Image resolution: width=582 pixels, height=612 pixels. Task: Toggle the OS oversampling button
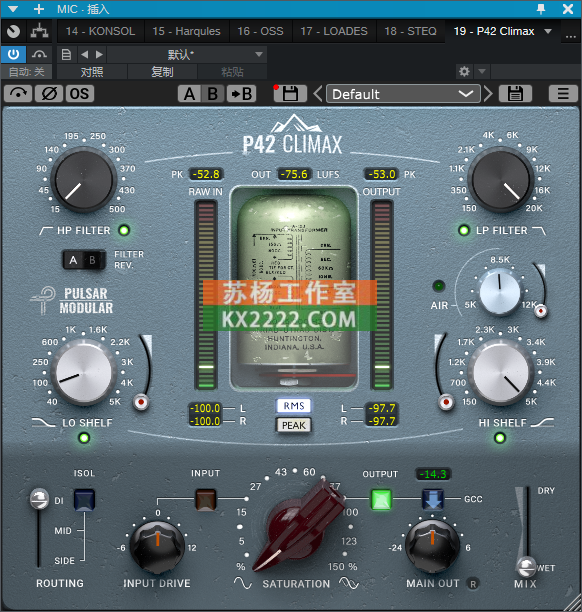pyautogui.click(x=80, y=94)
